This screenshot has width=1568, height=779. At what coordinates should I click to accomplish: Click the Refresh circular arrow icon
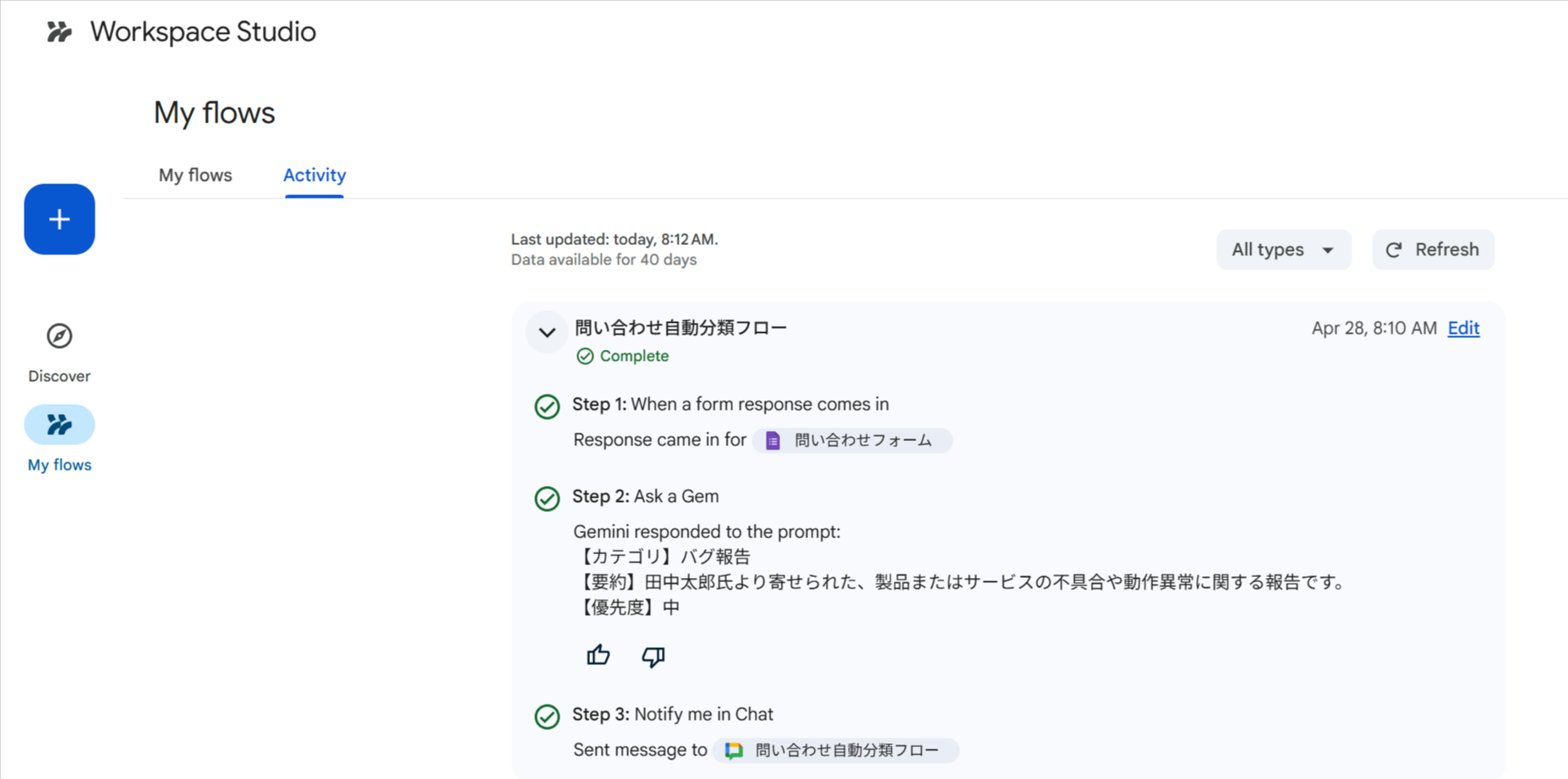coord(1394,250)
